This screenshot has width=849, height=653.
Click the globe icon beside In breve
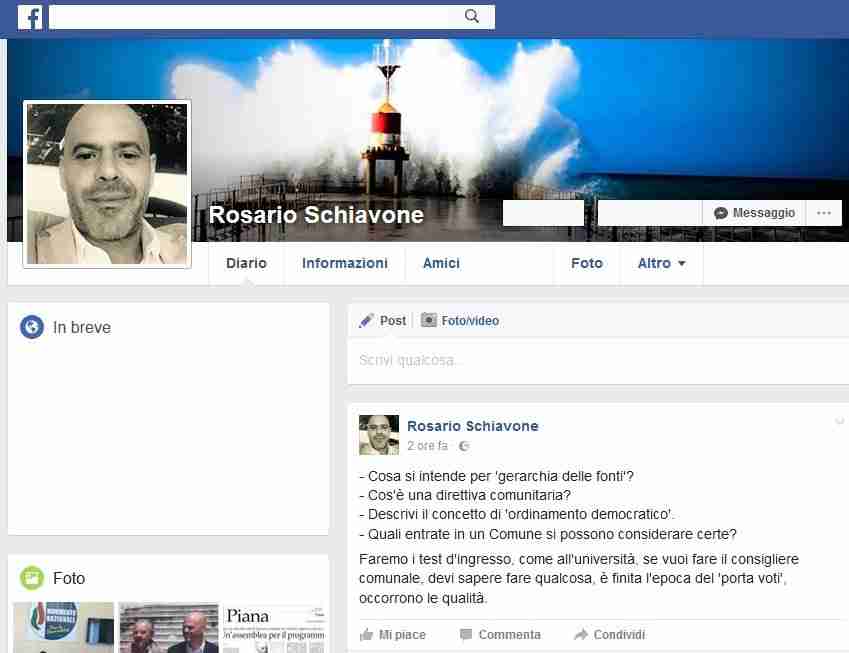32,327
